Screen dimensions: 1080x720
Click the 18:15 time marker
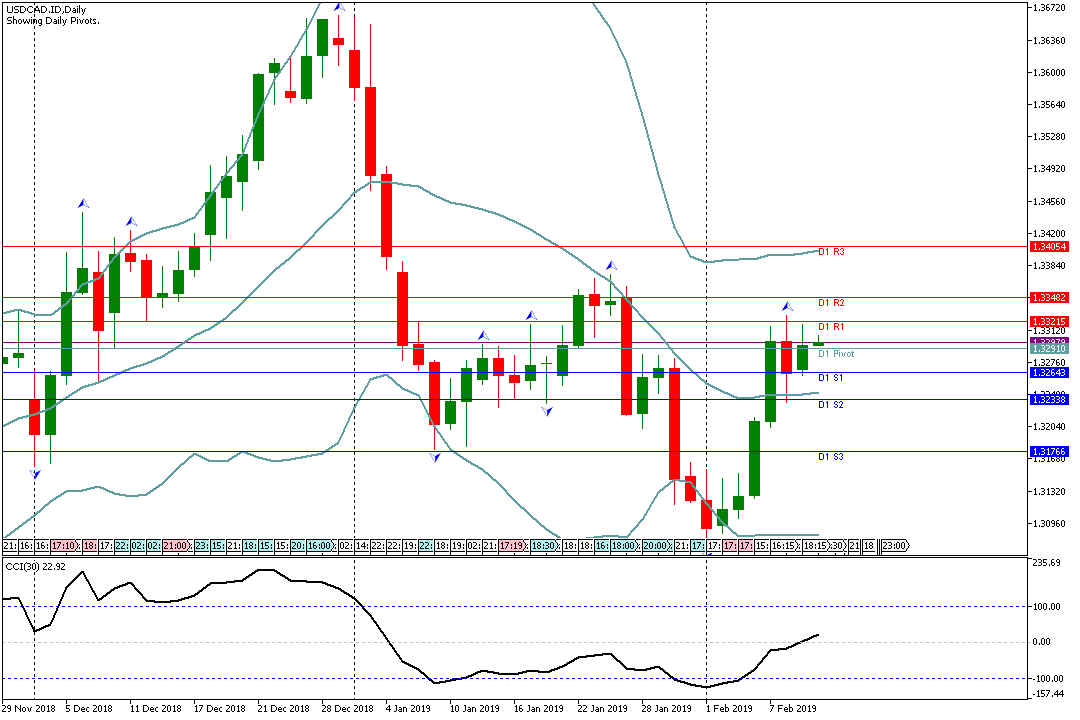(x=817, y=546)
